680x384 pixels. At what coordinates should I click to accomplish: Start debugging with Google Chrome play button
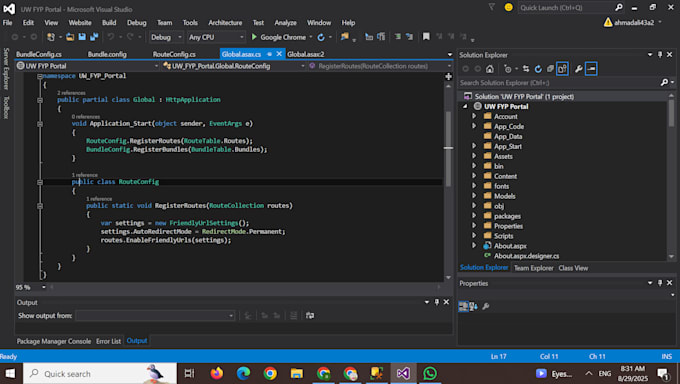tap(254, 37)
